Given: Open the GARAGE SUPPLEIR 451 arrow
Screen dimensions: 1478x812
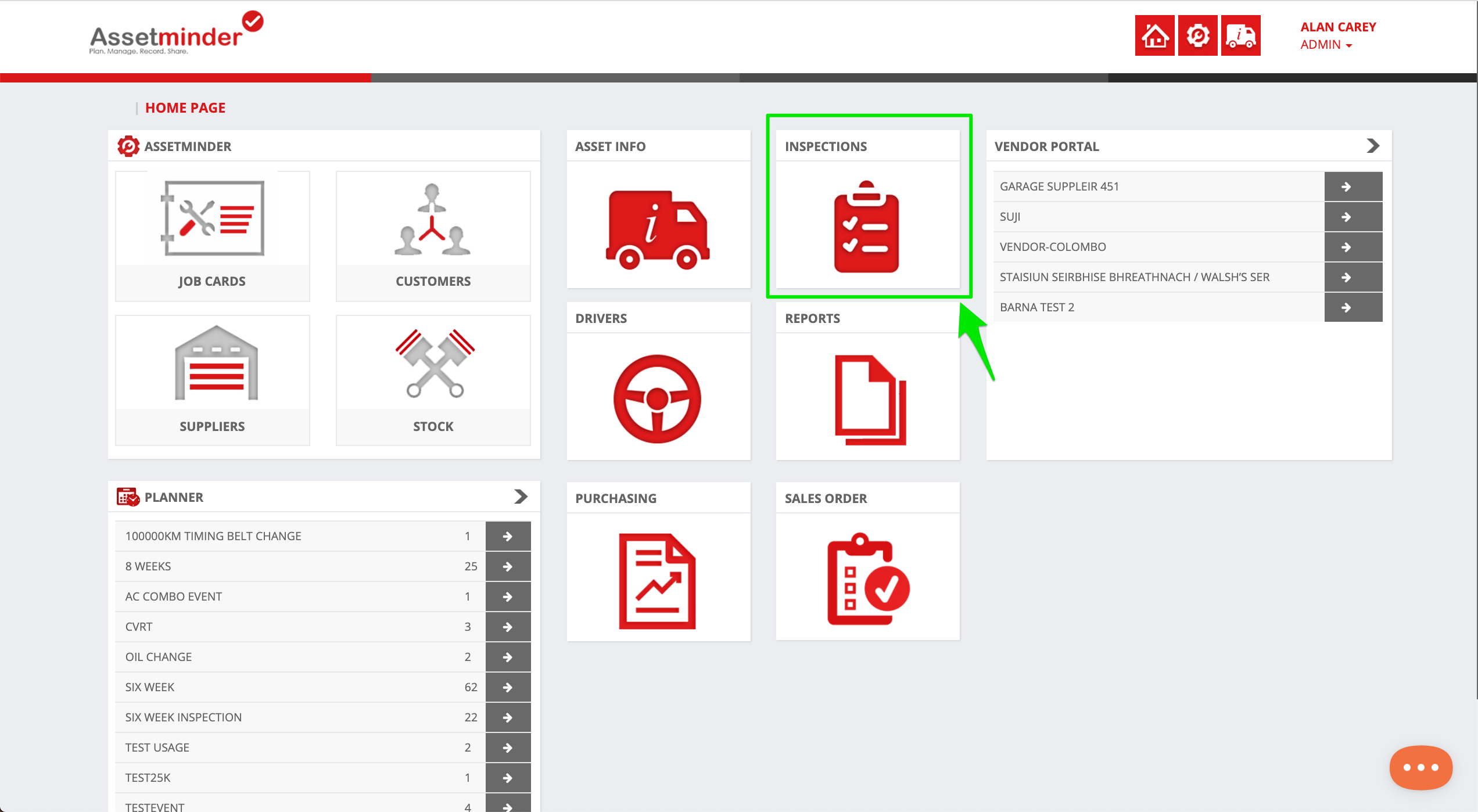Looking at the screenshot, I should tap(1353, 186).
